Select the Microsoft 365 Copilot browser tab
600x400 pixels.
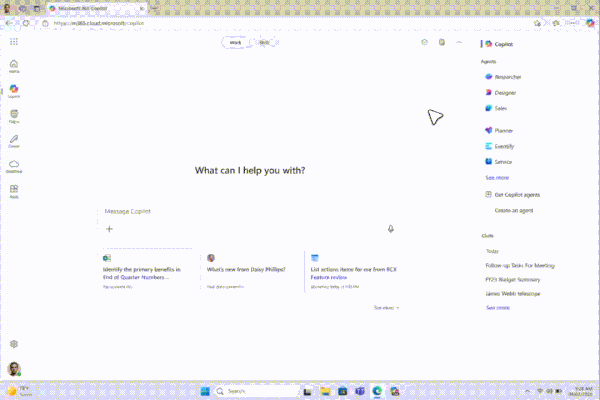pyautogui.click(x=96, y=8)
